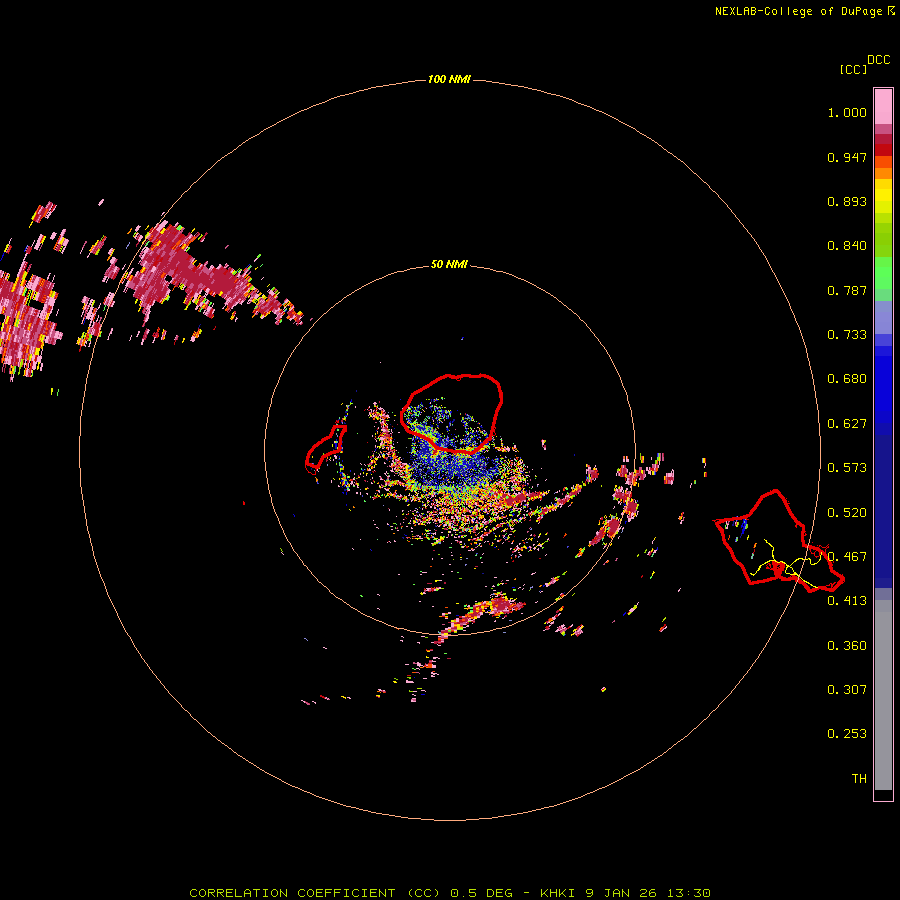Click the 100 NMI range ring label
Image resolution: width=900 pixels, height=900 pixels.
[x=449, y=79]
